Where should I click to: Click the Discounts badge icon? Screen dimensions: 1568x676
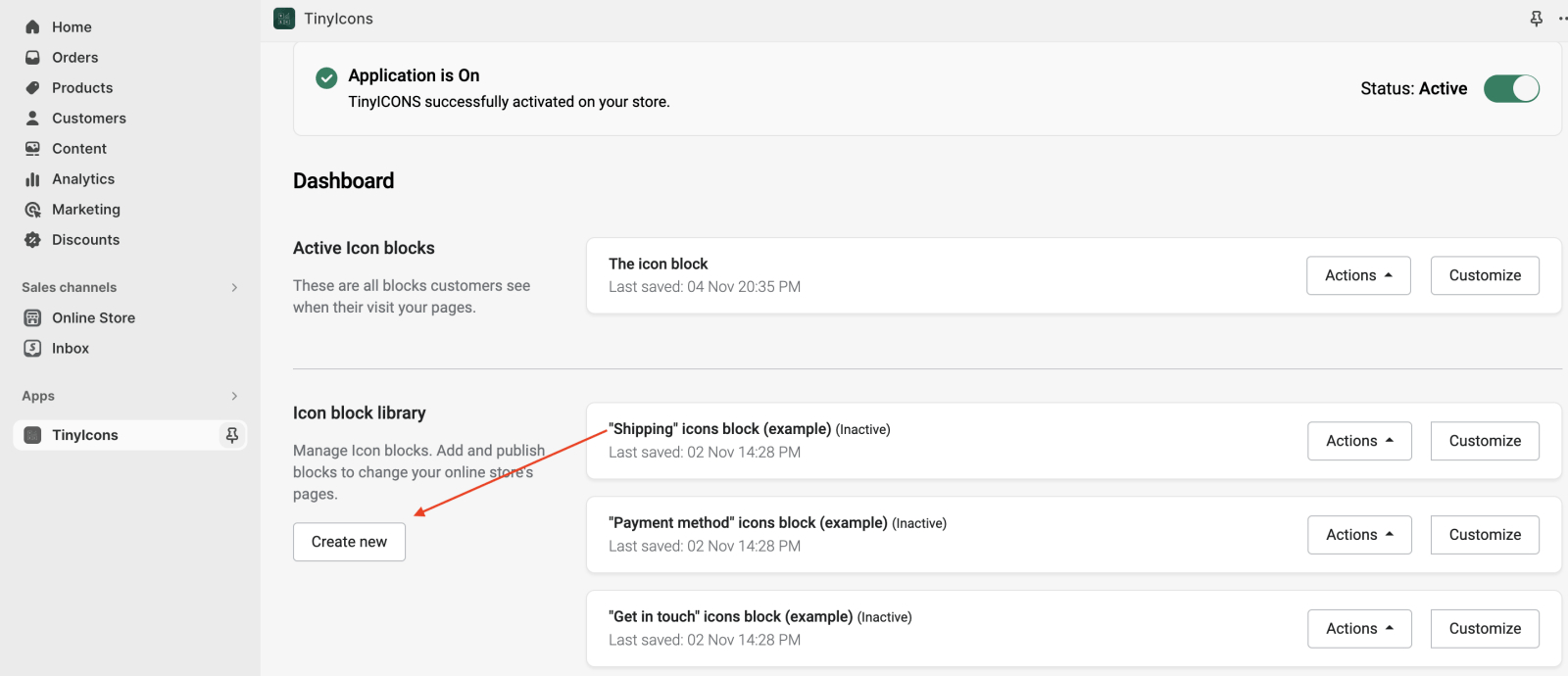click(32, 240)
